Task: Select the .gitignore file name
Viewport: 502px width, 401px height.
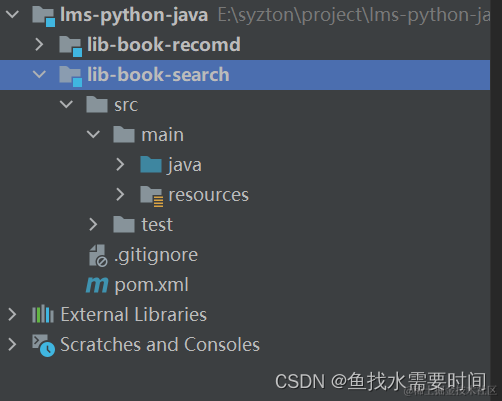Action: (x=156, y=256)
